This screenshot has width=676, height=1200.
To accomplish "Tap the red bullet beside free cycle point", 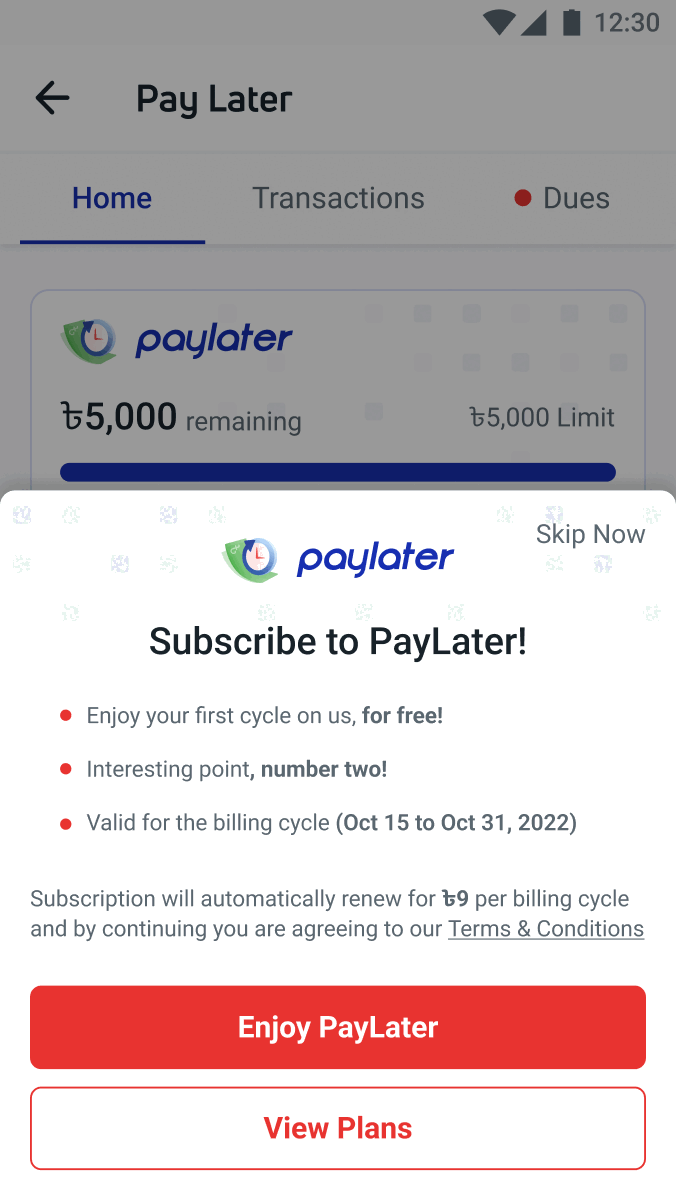I will pyautogui.click(x=66, y=716).
